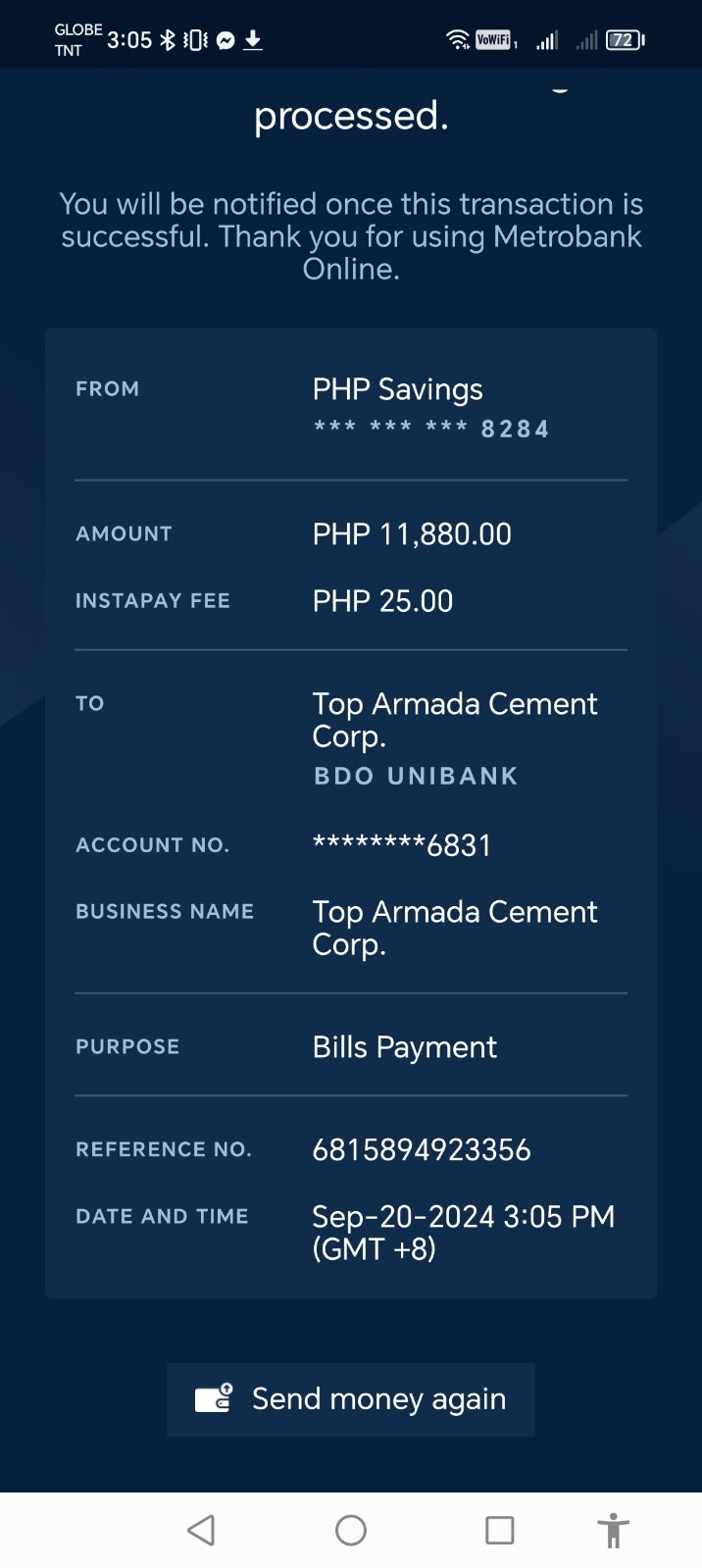This screenshot has height=1568, width=702.
Task: Tap the Messenger notification icon
Action: tap(226, 40)
